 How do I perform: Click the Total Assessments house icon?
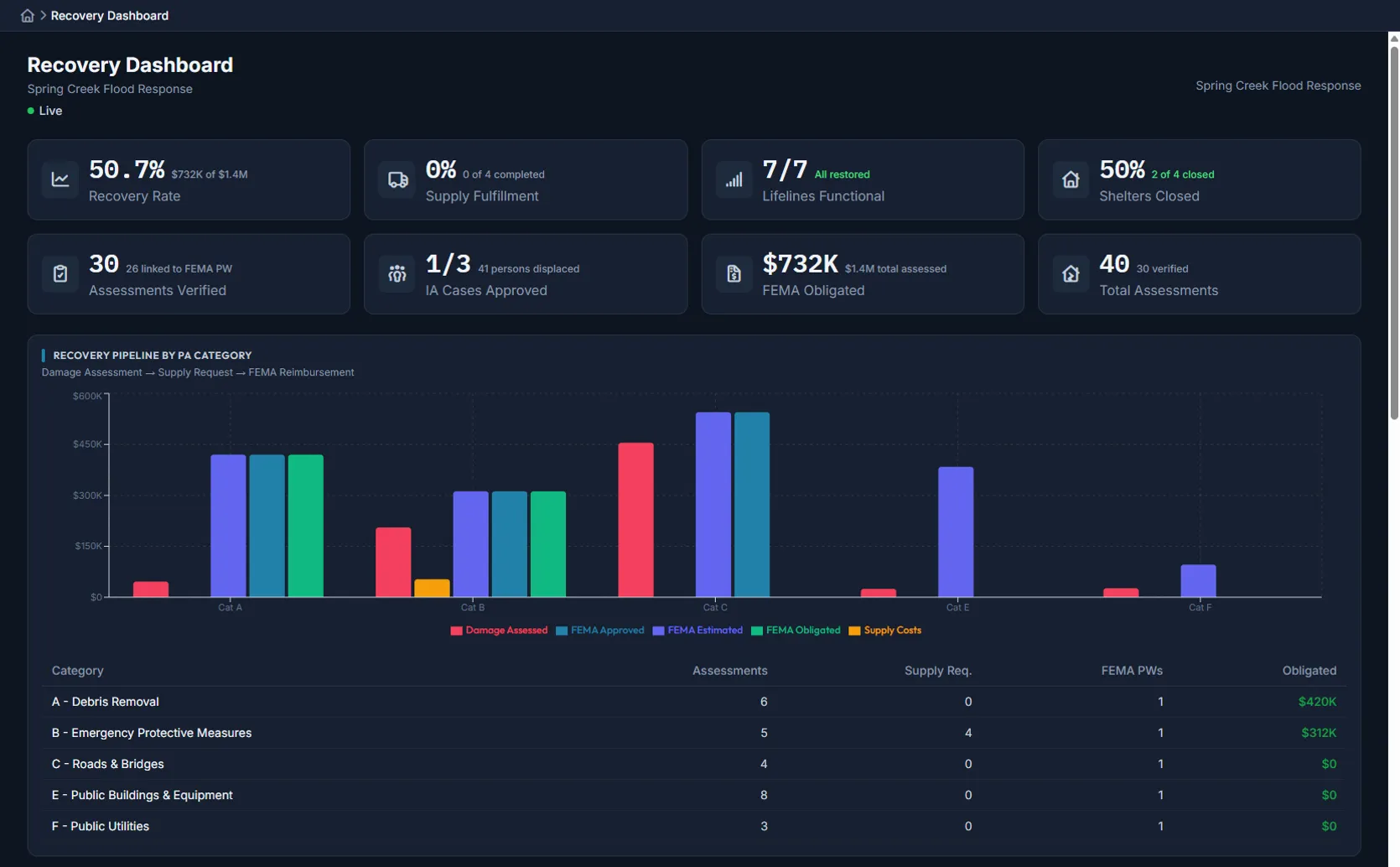[x=1071, y=274]
